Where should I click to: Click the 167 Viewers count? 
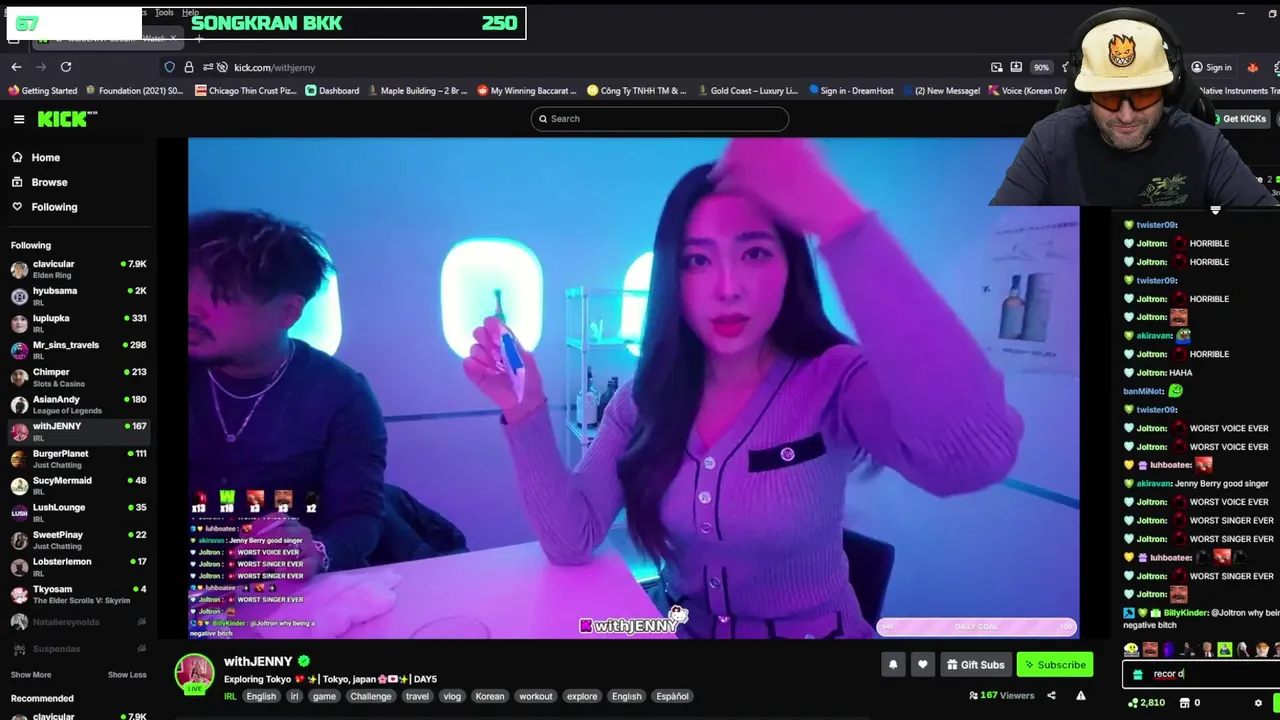click(x=1001, y=695)
